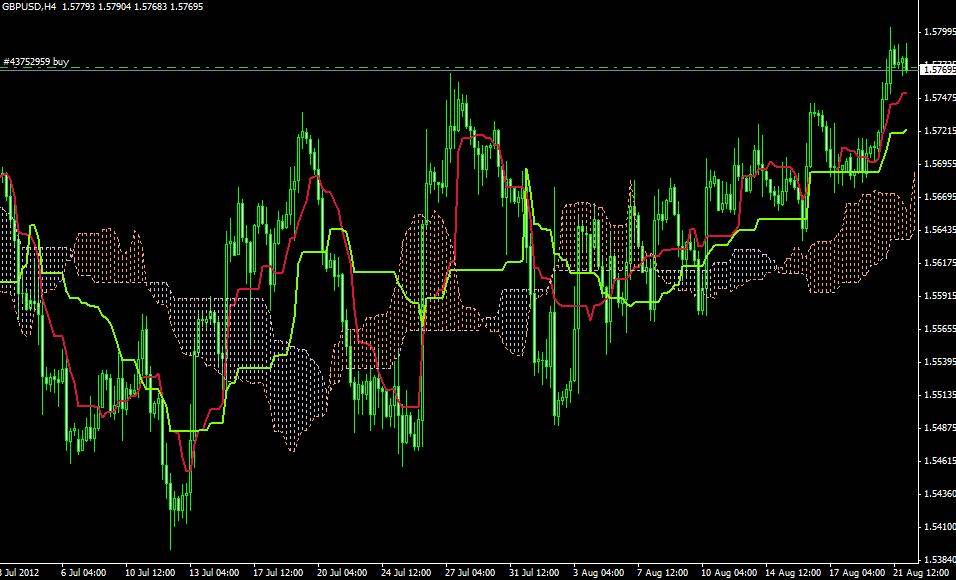The height and width of the screenshot is (580, 956).
Task: Click the 10 Jul 12:00 time label
Action: [x=150, y=573]
